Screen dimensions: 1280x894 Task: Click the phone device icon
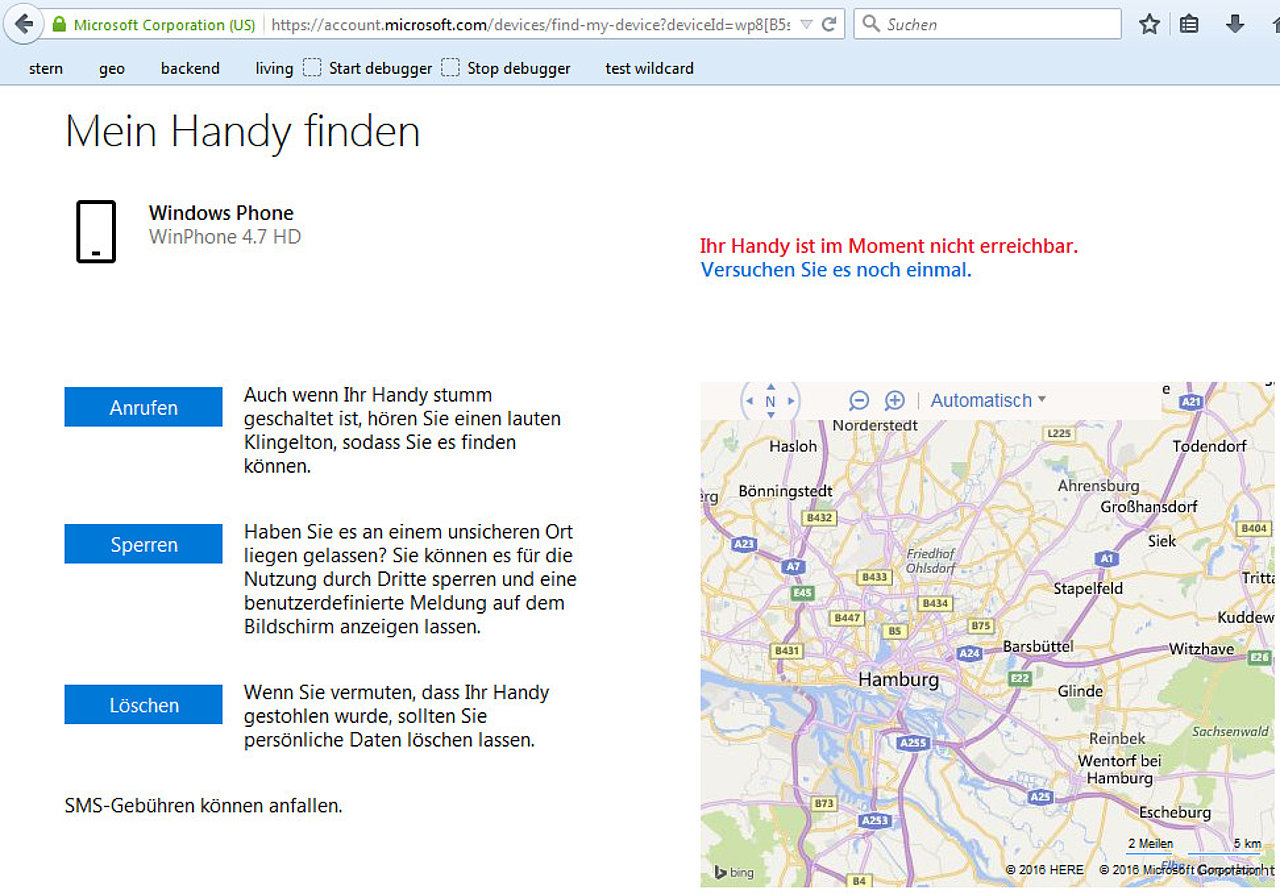(x=96, y=232)
